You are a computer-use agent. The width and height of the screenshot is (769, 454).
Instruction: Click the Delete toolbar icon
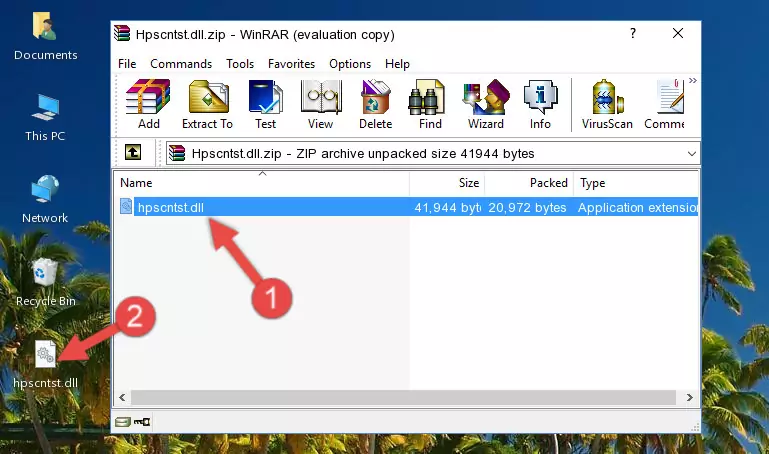tap(376, 104)
